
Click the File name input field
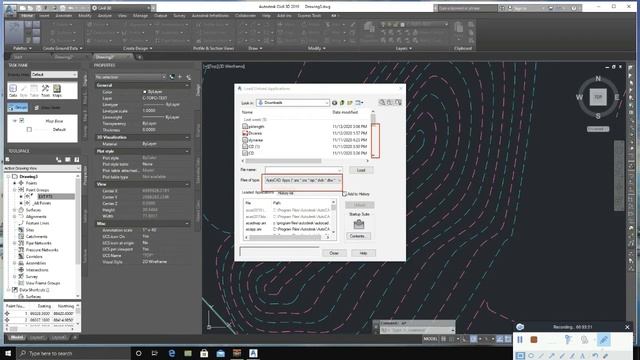pyautogui.click(x=303, y=170)
